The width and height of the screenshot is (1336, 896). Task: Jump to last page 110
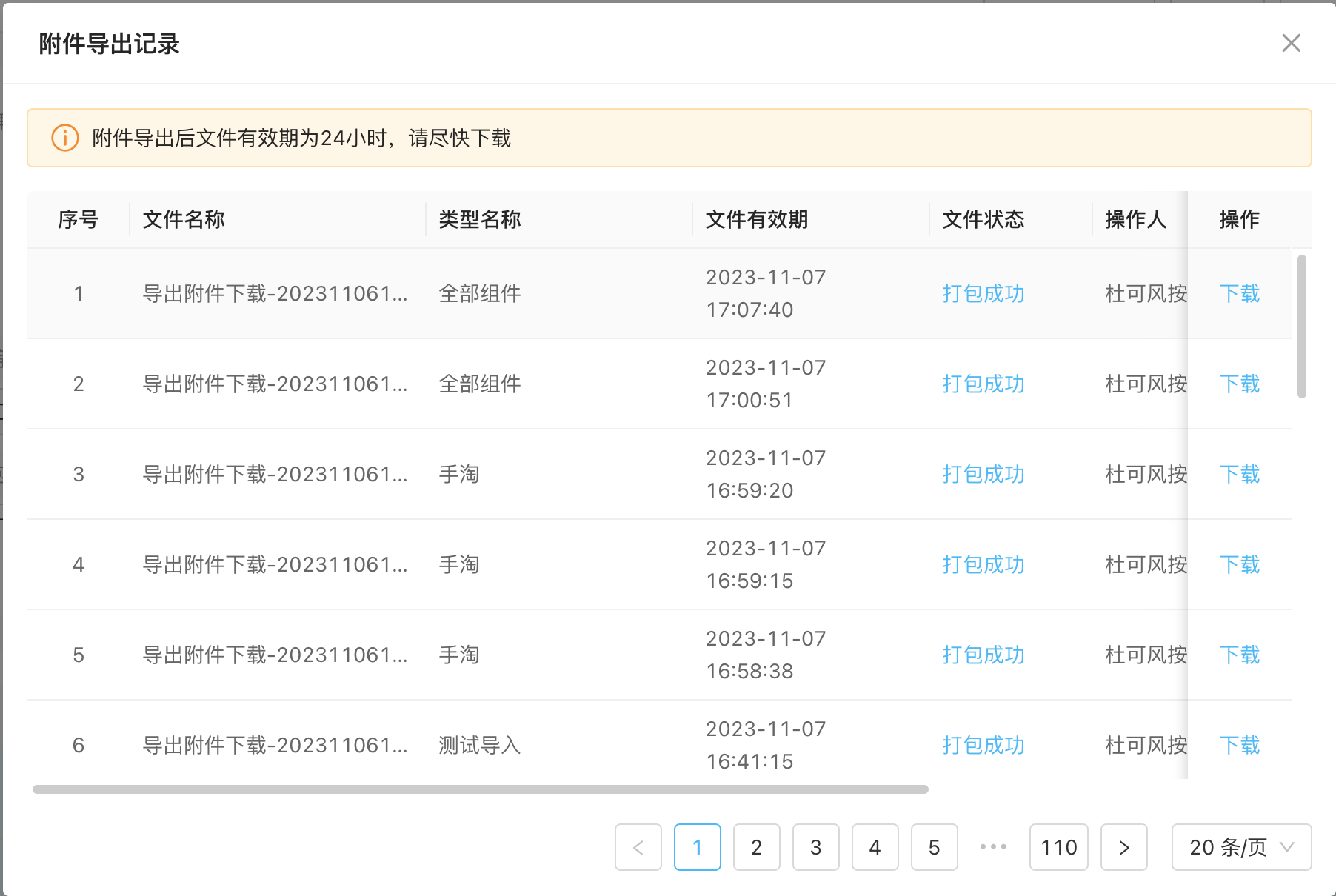click(1059, 847)
